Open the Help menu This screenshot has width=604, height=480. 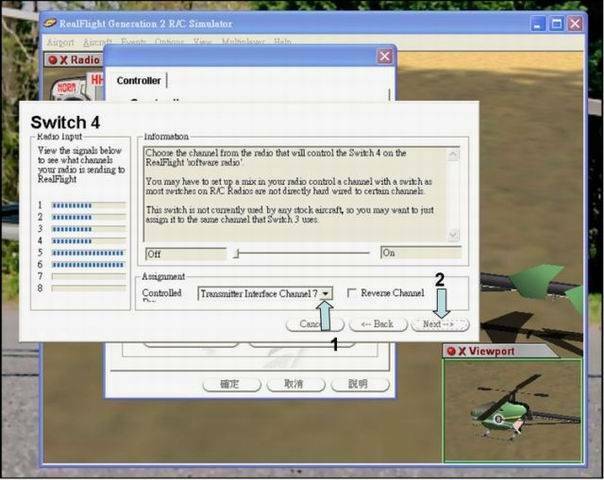pyautogui.click(x=282, y=42)
